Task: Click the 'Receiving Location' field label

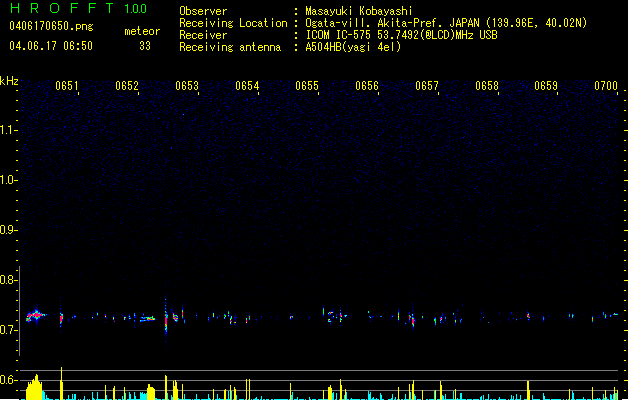Action: click(x=233, y=23)
